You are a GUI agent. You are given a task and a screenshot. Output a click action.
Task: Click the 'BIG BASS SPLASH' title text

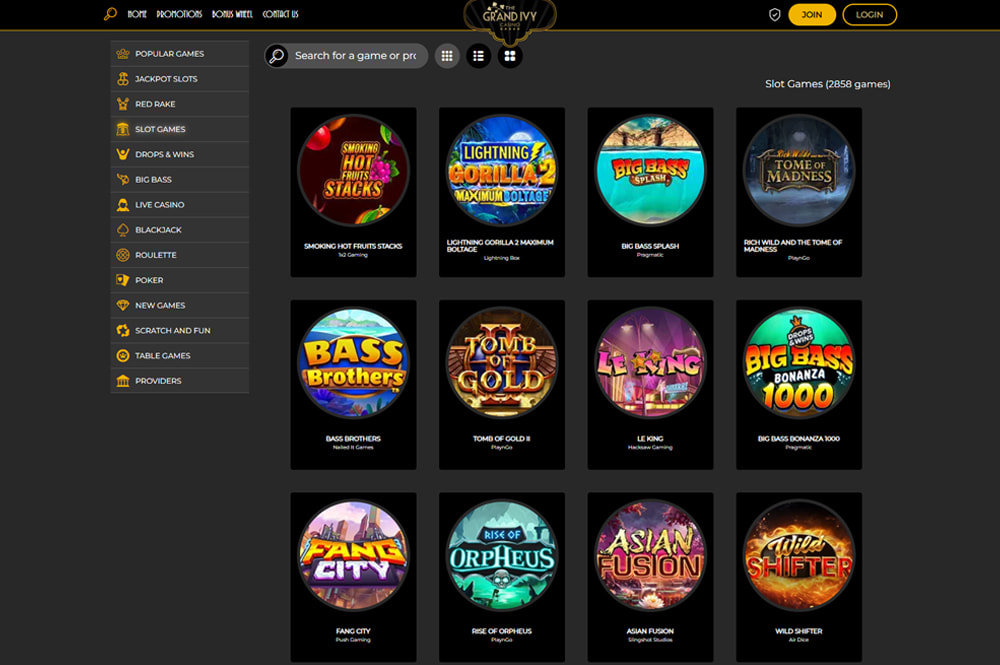(651, 246)
